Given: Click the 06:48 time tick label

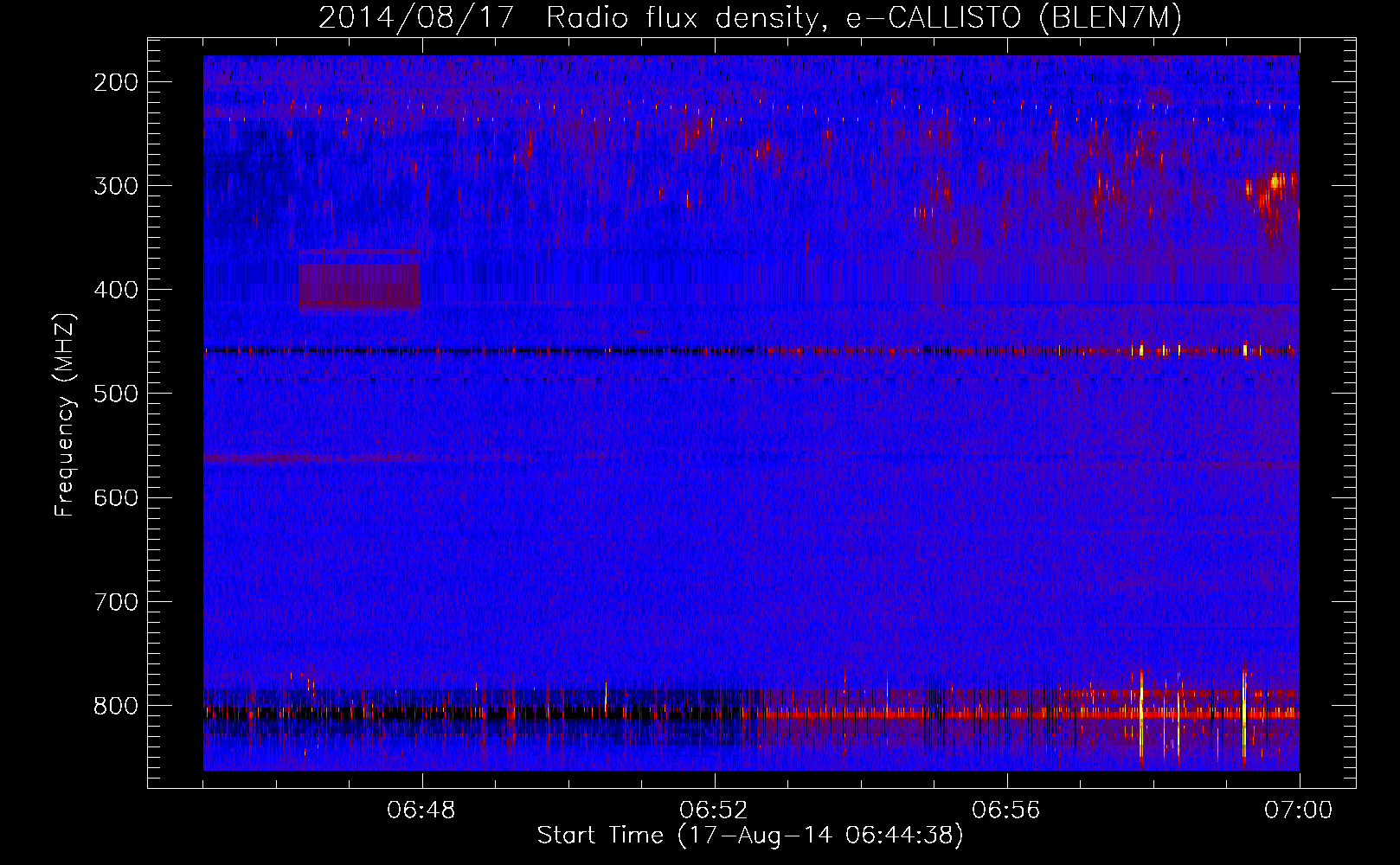Looking at the screenshot, I should click(x=421, y=811).
